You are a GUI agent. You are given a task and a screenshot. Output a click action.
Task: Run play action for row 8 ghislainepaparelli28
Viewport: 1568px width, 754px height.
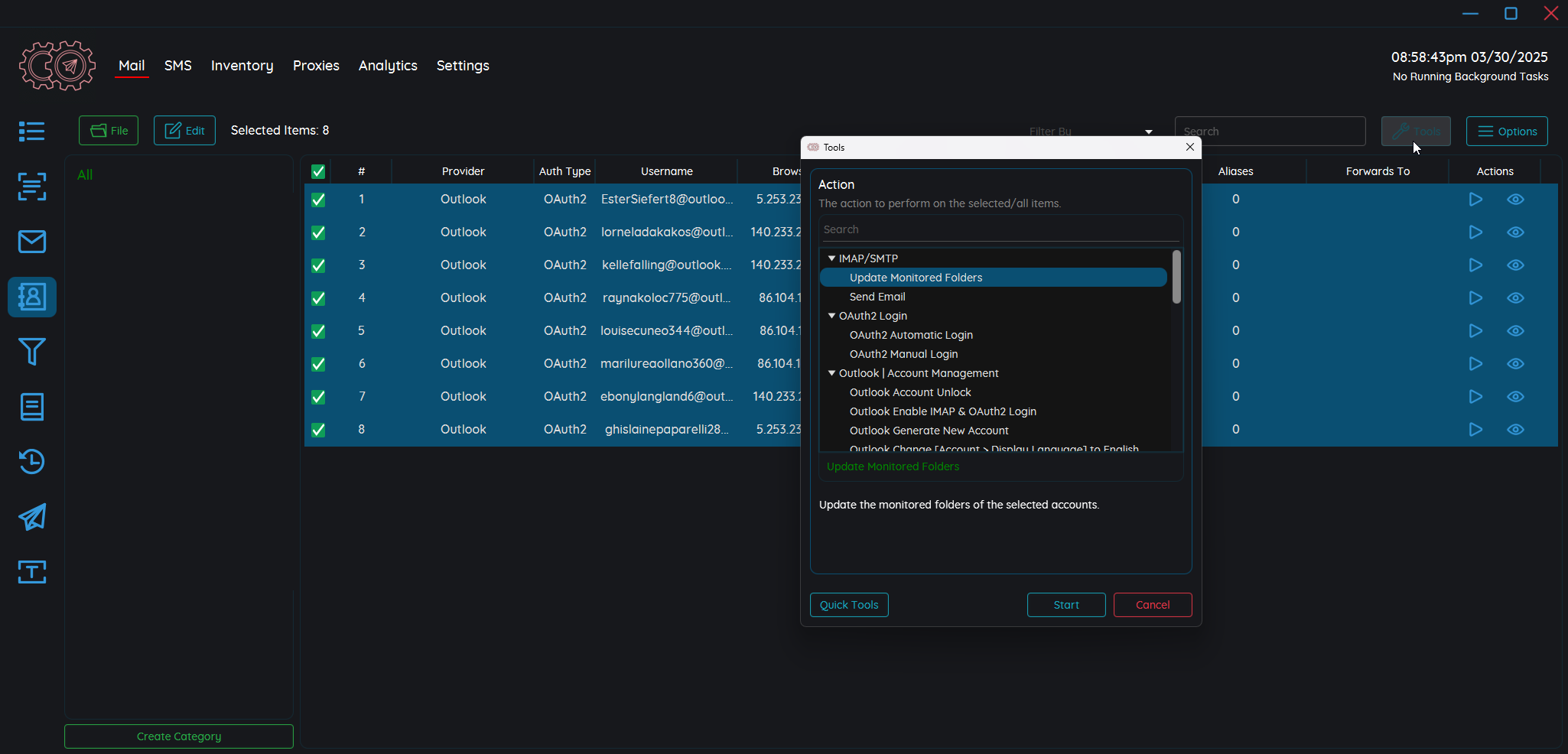[1475, 430]
